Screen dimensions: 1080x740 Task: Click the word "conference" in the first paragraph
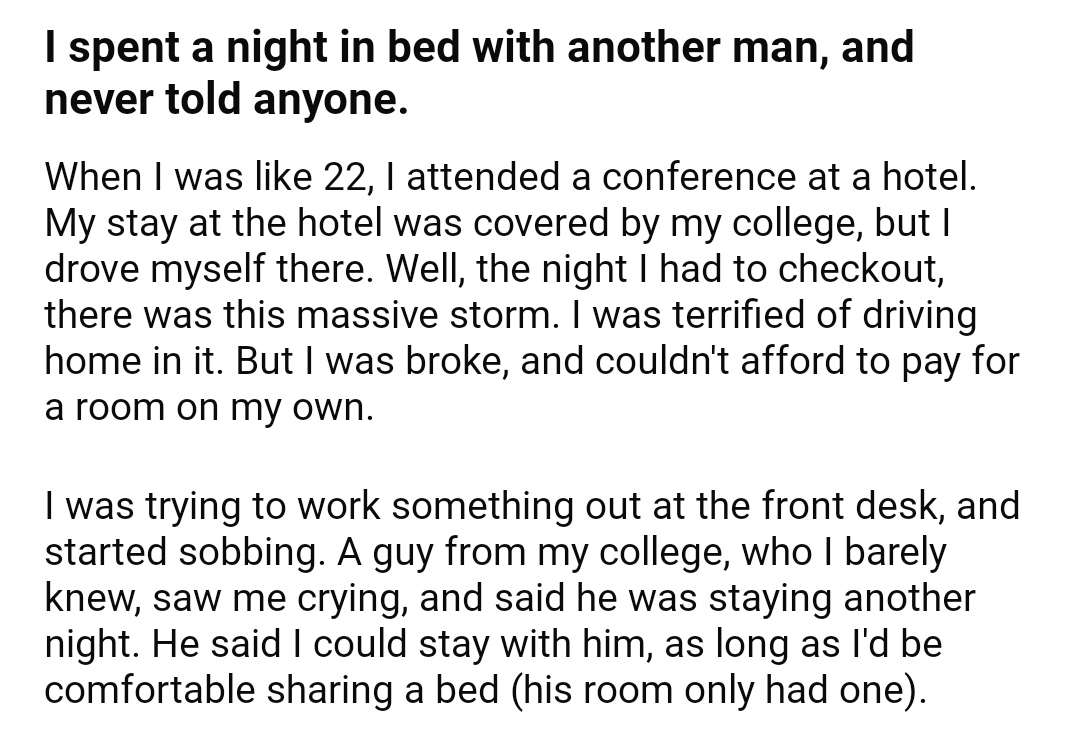point(696,177)
